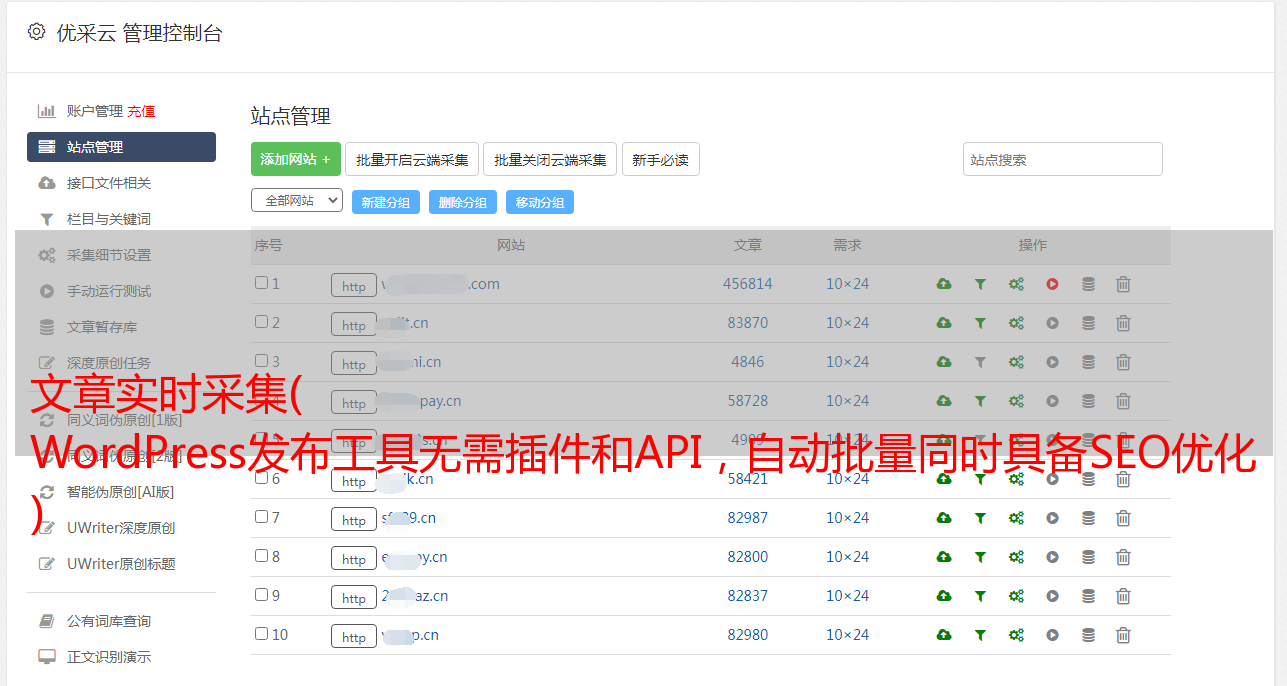Go to 手动运行测试 in the sidebar
The width and height of the screenshot is (1287, 686).
point(109,291)
